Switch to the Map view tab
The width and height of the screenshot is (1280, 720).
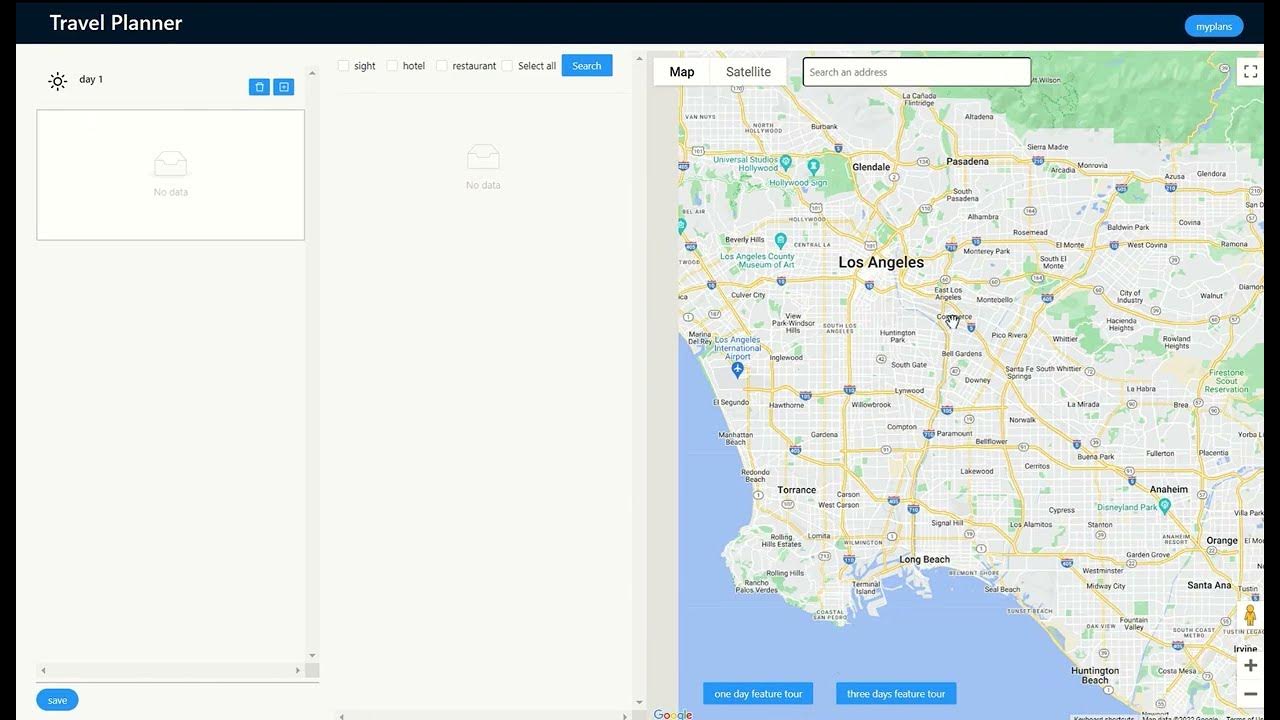682,72
